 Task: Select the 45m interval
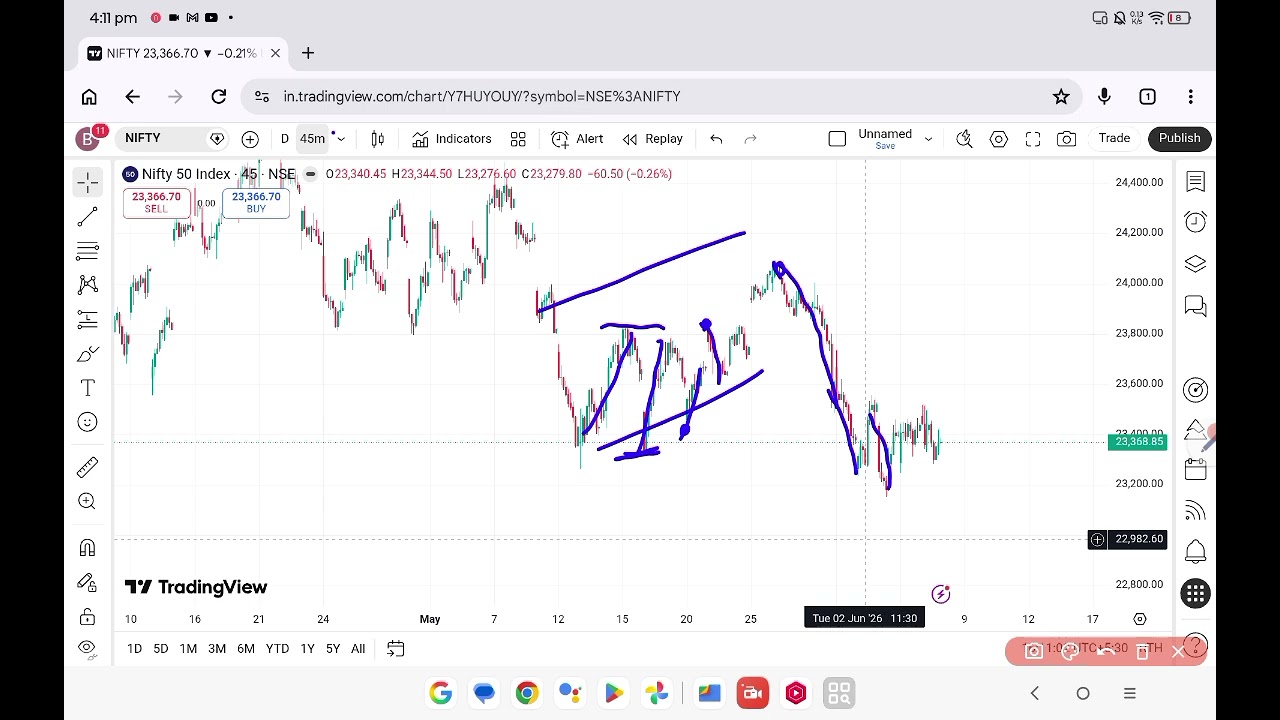pos(312,139)
